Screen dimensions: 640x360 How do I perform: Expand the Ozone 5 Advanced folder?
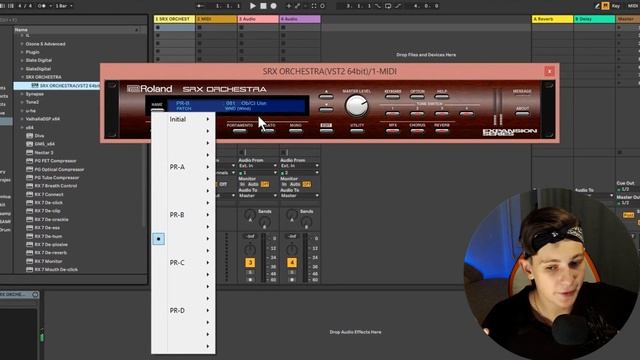pyautogui.click(x=22, y=44)
